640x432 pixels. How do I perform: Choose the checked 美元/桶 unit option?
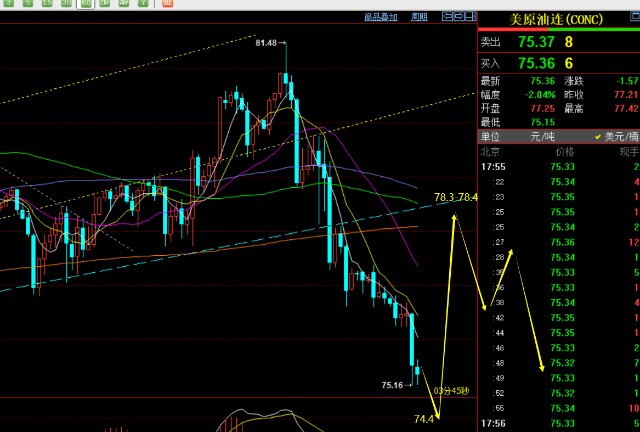tap(615, 136)
